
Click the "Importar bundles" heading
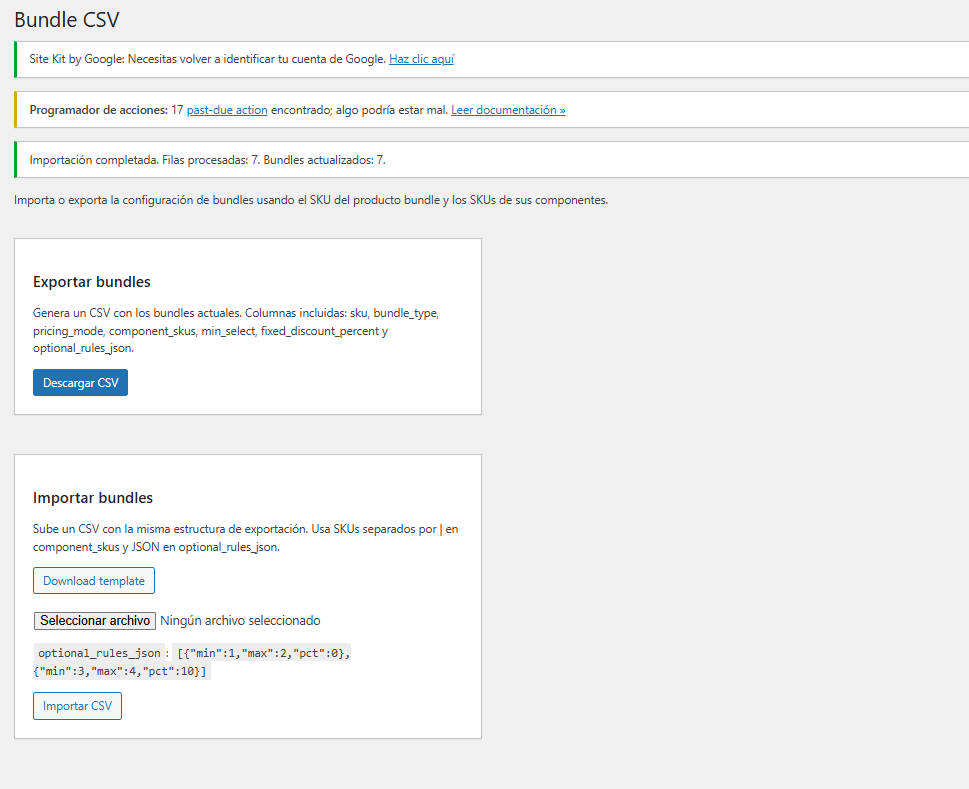pos(92,497)
